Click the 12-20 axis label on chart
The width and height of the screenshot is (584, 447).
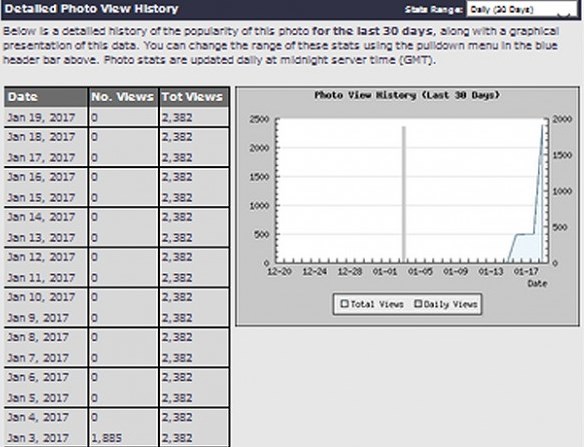[280, 272]
